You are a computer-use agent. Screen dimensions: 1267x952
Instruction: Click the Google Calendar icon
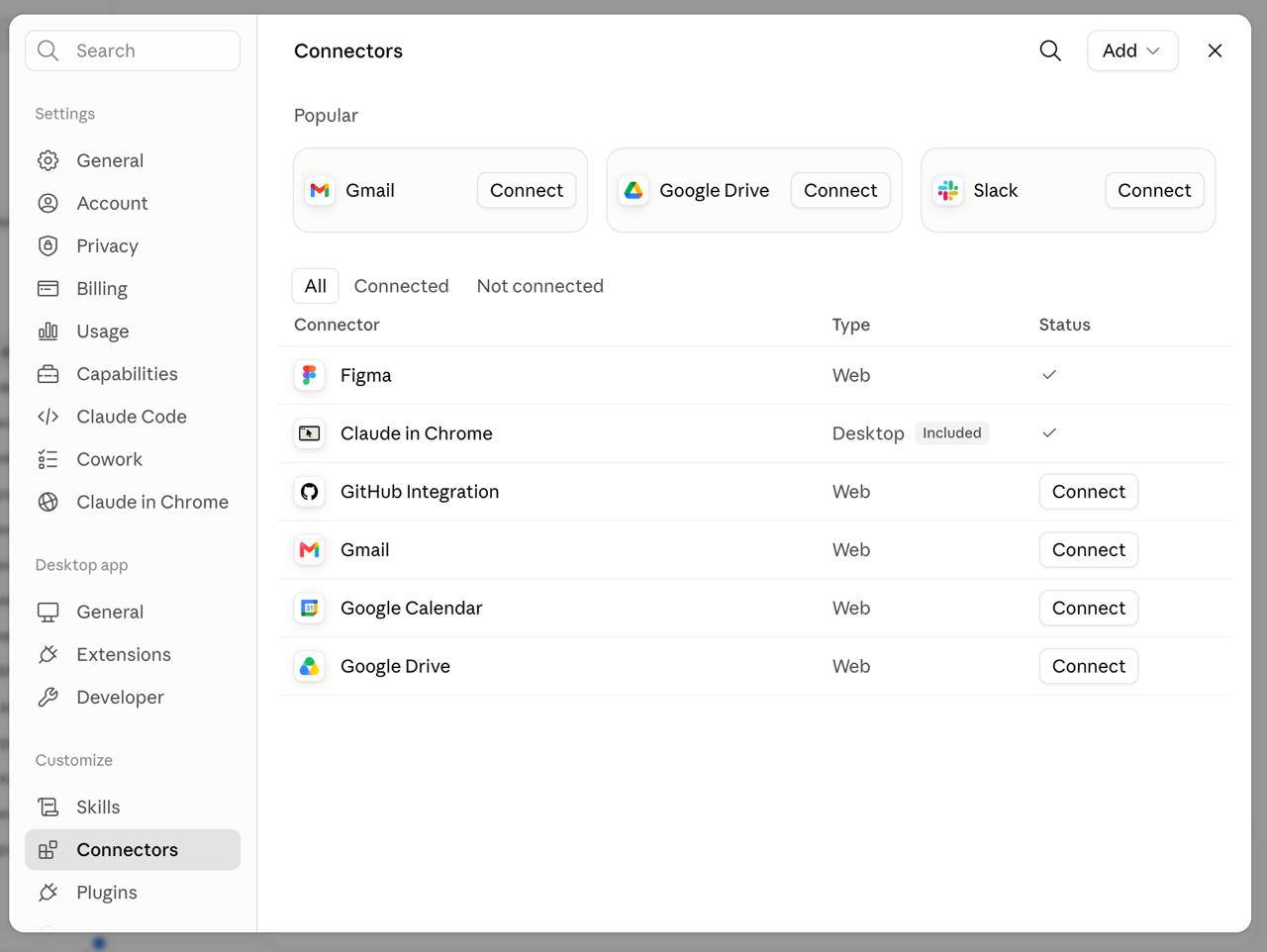(310, 608)
